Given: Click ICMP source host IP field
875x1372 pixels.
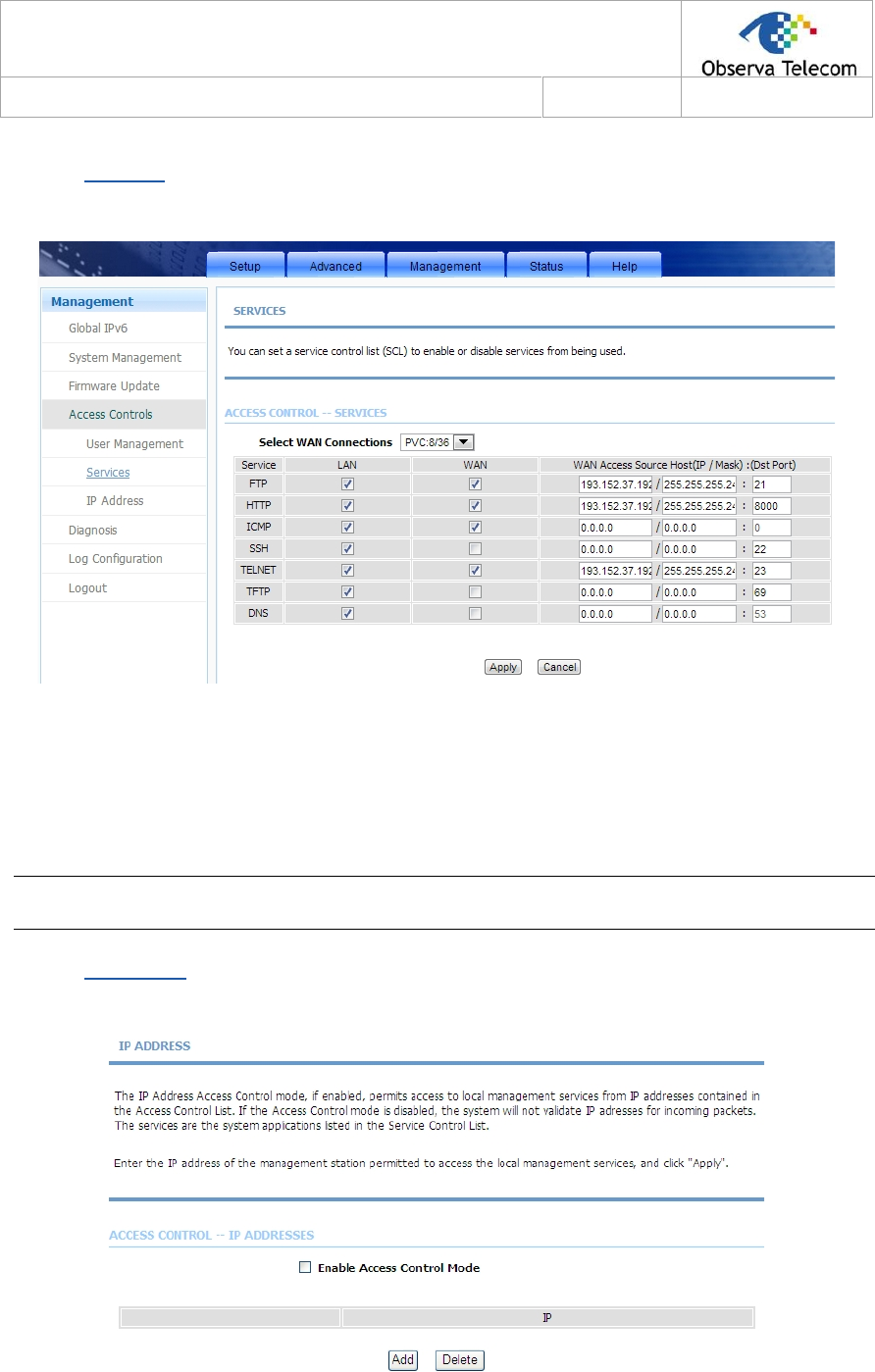Looking at the screenshot, I should click(x=615, y=528).
